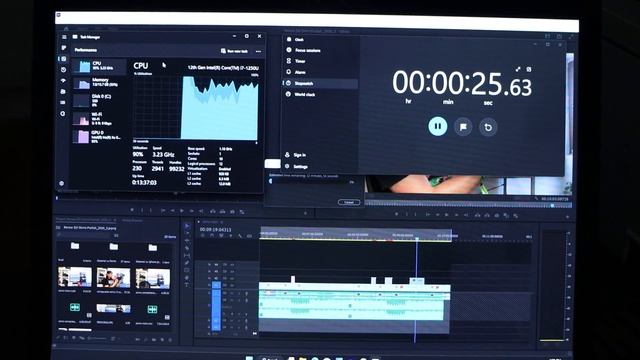
Task: Reset the stopwatch
Action: [x=488, y=127]
